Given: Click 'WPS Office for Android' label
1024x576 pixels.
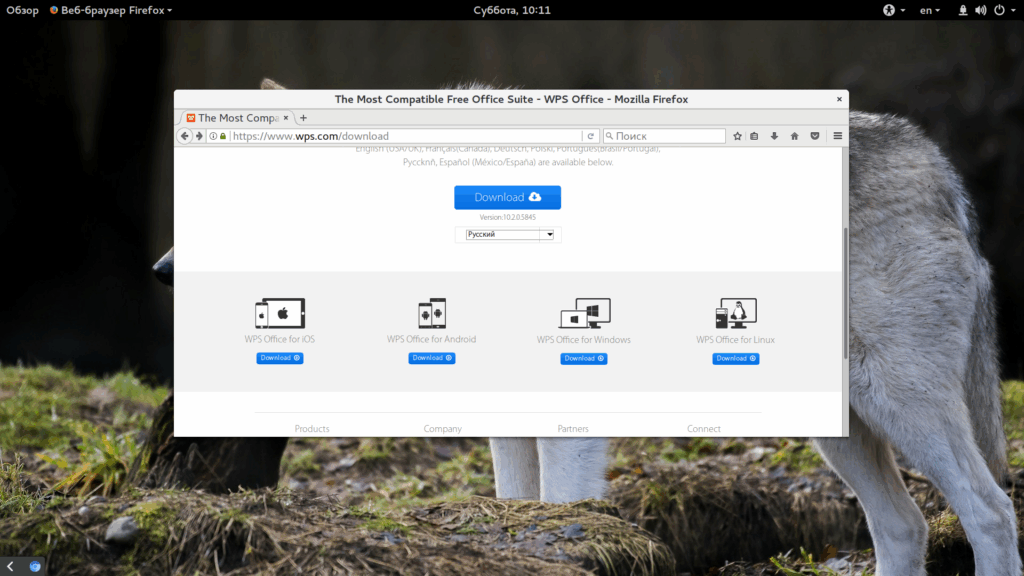Looking at the screenshot, I should point(432,339).
